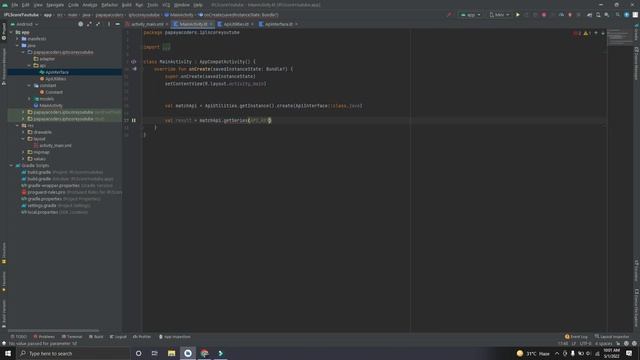Image resolution: width=640 pixels, height=360 pixels.
Task: Click override gutter icon beside onCreate line
Action: pyautogui.click(x=134, y=69)
